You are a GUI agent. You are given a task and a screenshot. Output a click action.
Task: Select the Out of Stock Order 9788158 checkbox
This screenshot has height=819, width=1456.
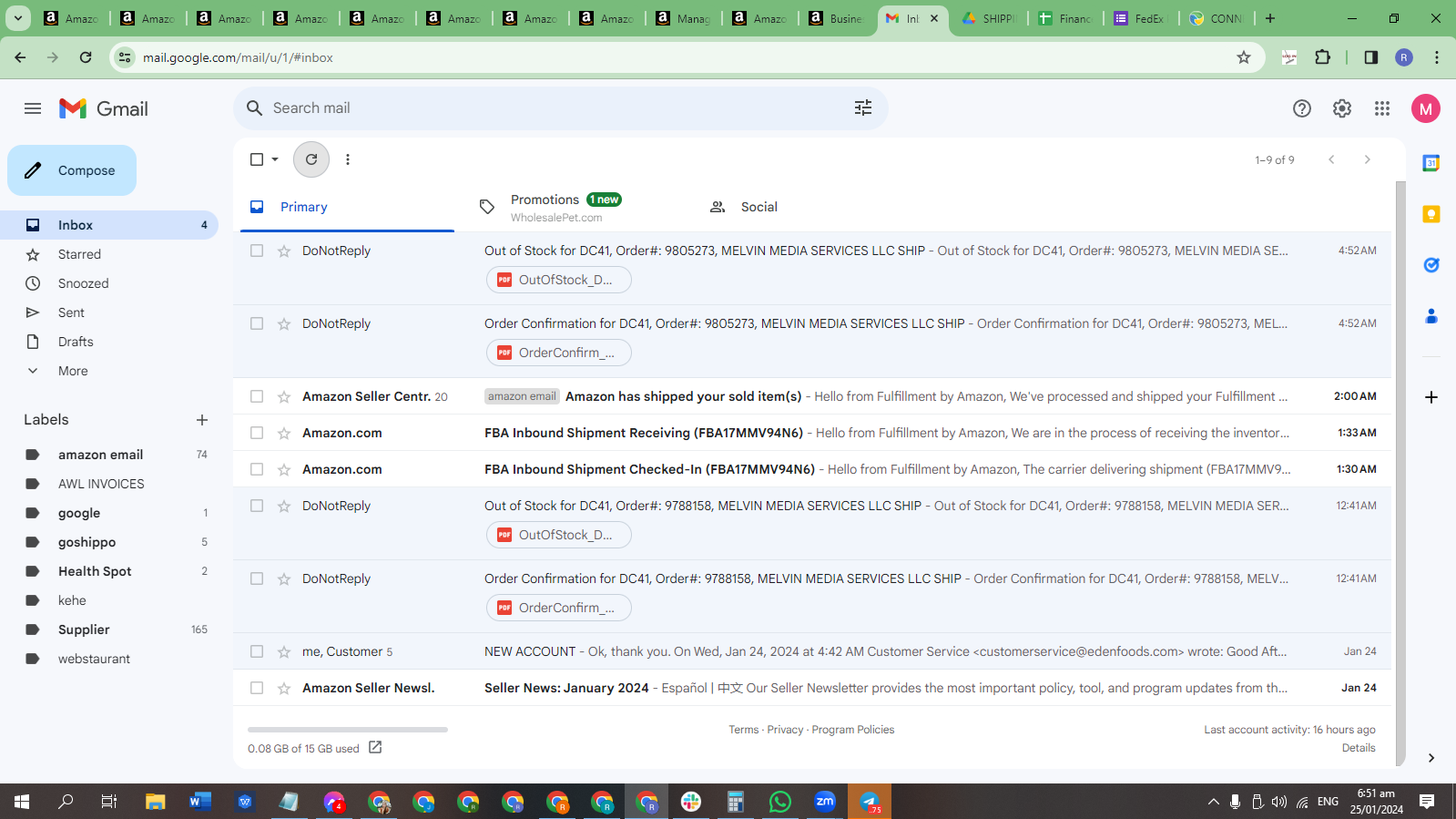click(257, 506)
